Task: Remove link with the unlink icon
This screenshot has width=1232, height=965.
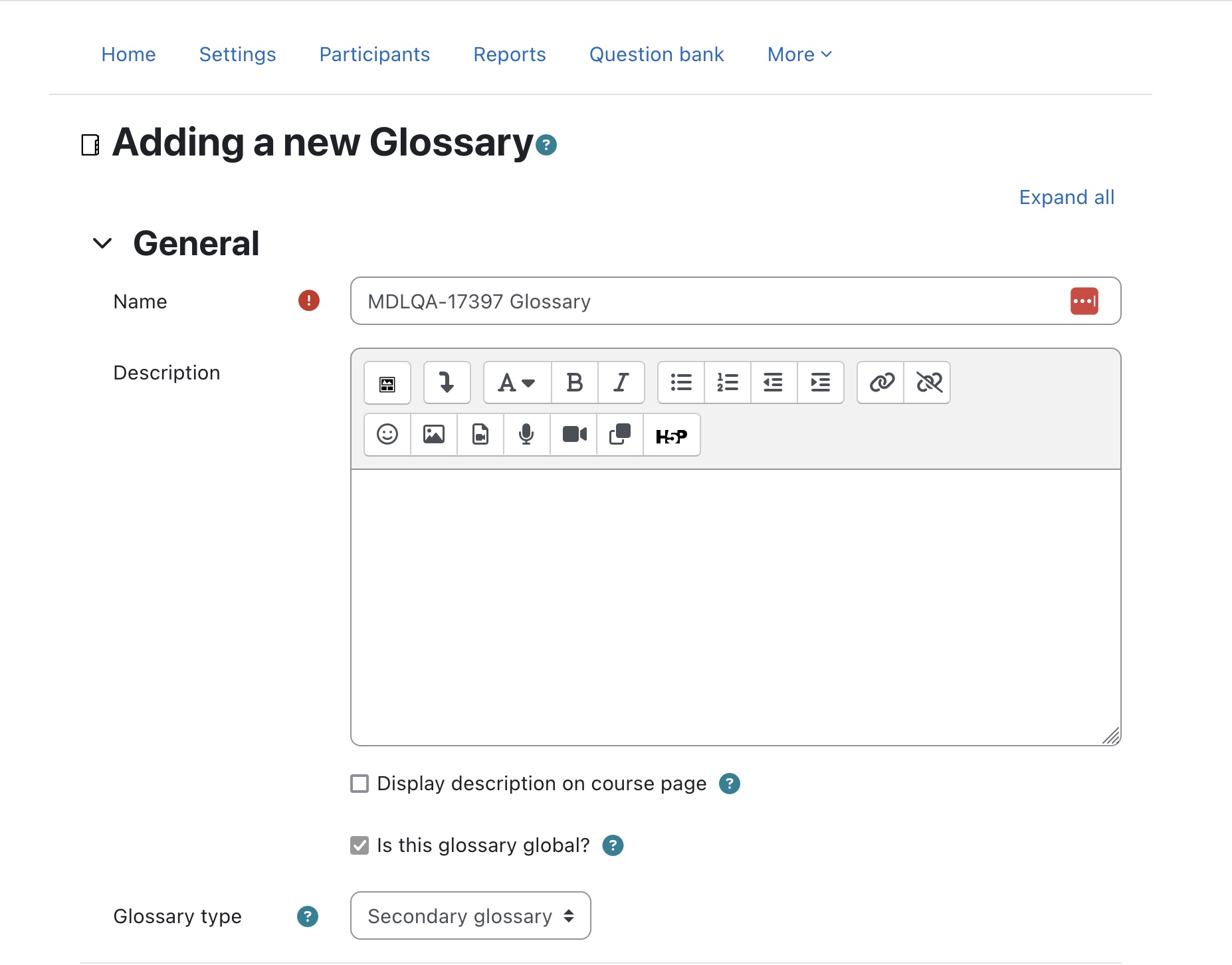Action: (x=928, y=383)
